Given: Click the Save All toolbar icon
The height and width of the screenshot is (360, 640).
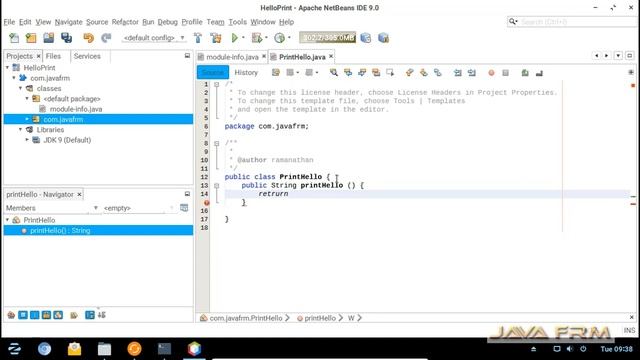Looking at the screenshot, I should [x=66, y=38].
